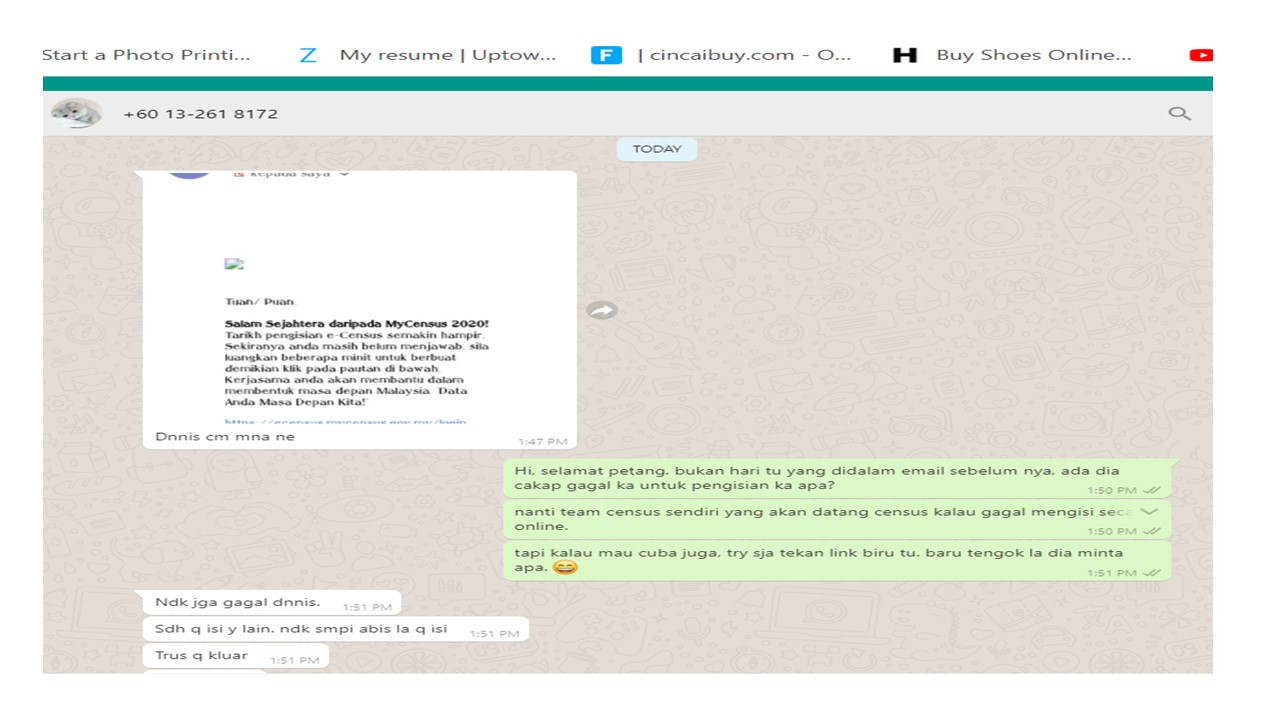Image resolution: width=1280 pixels, height=720 pixels.
Task: Click the TODAY date label
Action: 656,149
